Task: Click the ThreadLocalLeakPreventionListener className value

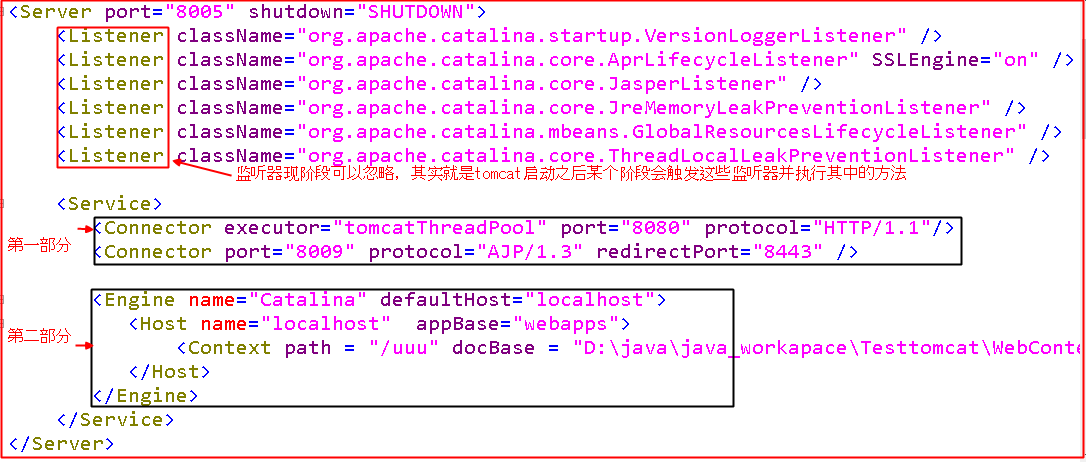Action: click(656, 154)
